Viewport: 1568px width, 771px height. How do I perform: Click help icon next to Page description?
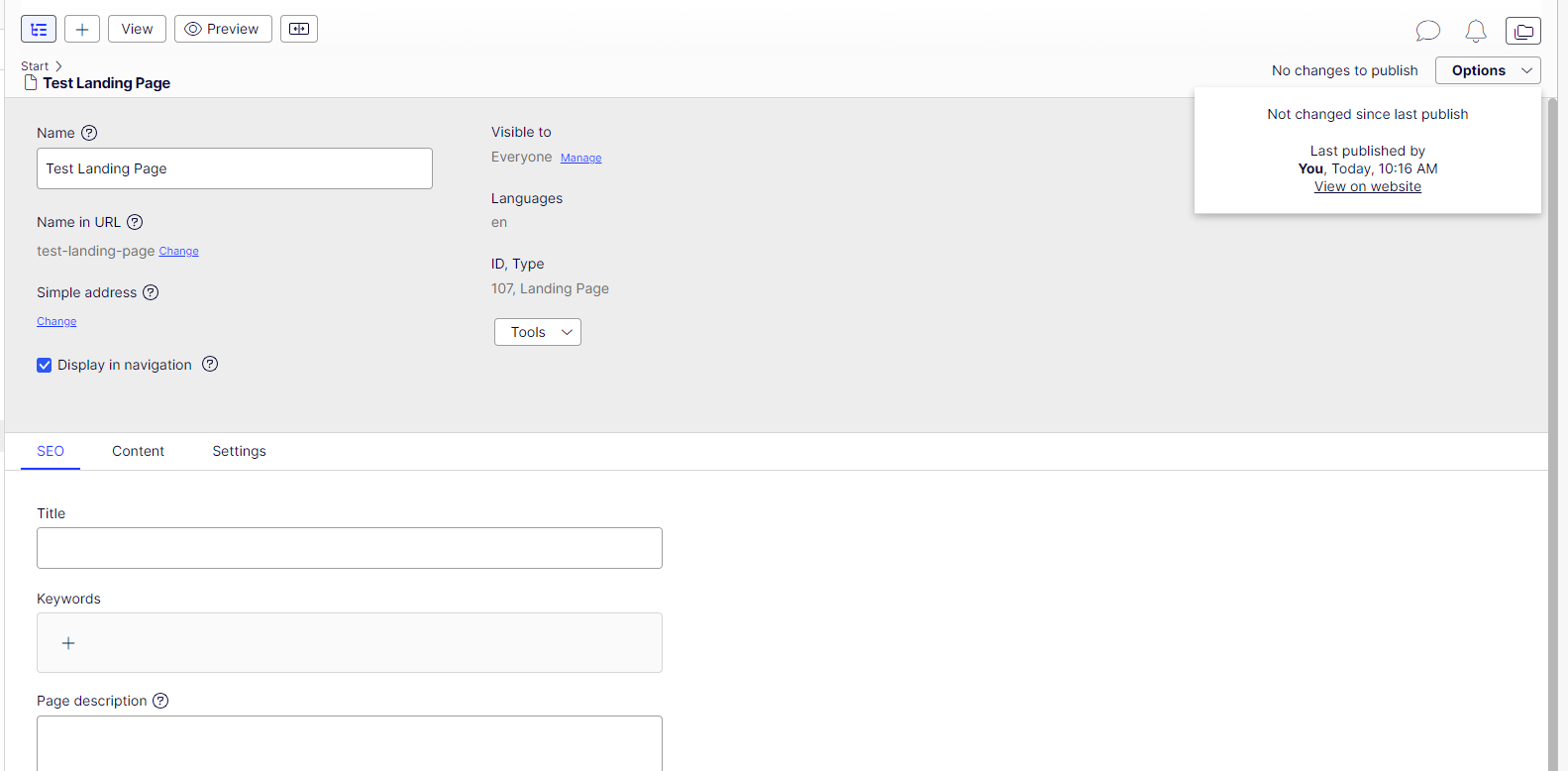tap(160, 701)
